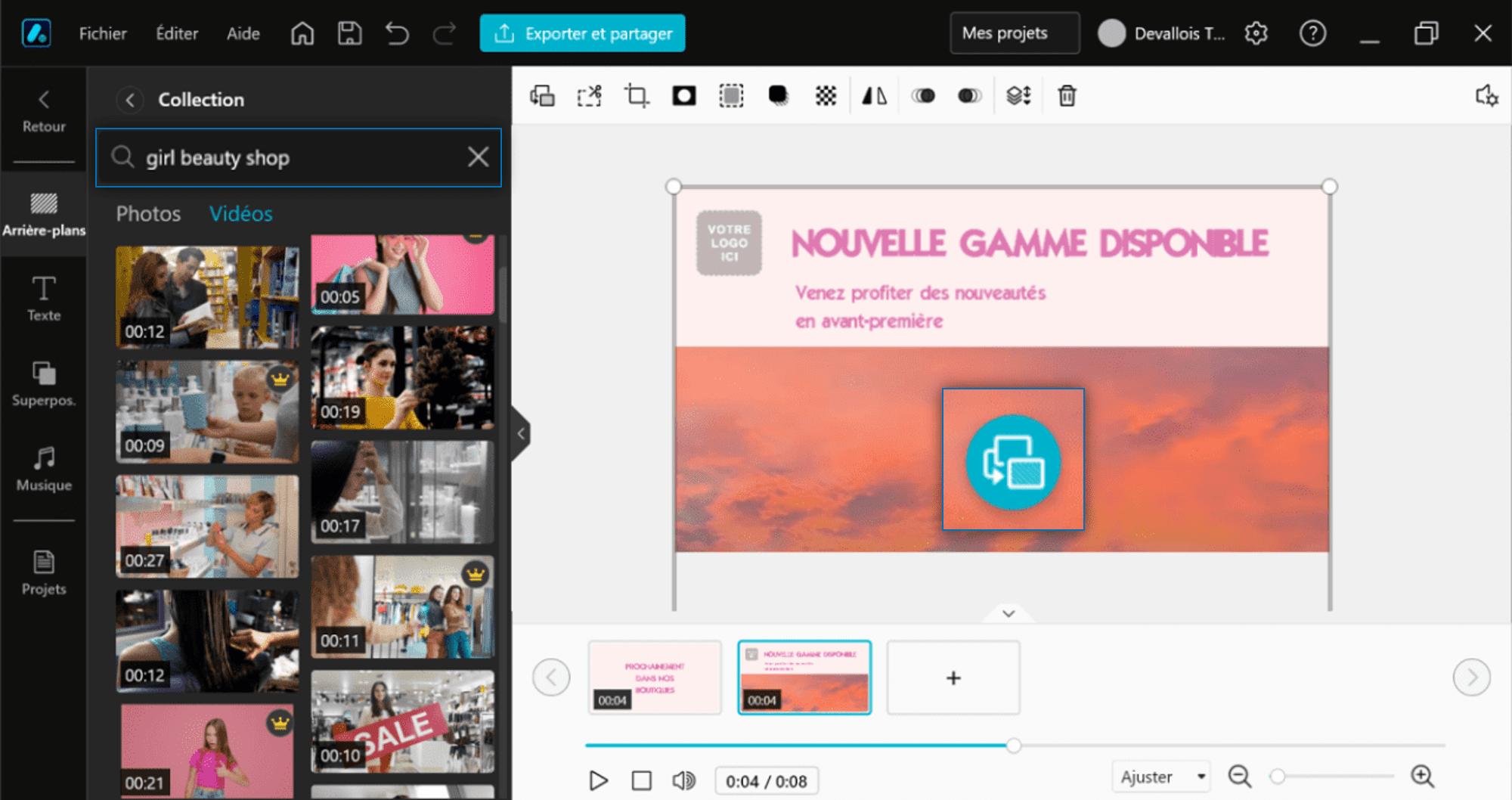Undo the last action
The image size is (1512, 800).
[397, 33]
